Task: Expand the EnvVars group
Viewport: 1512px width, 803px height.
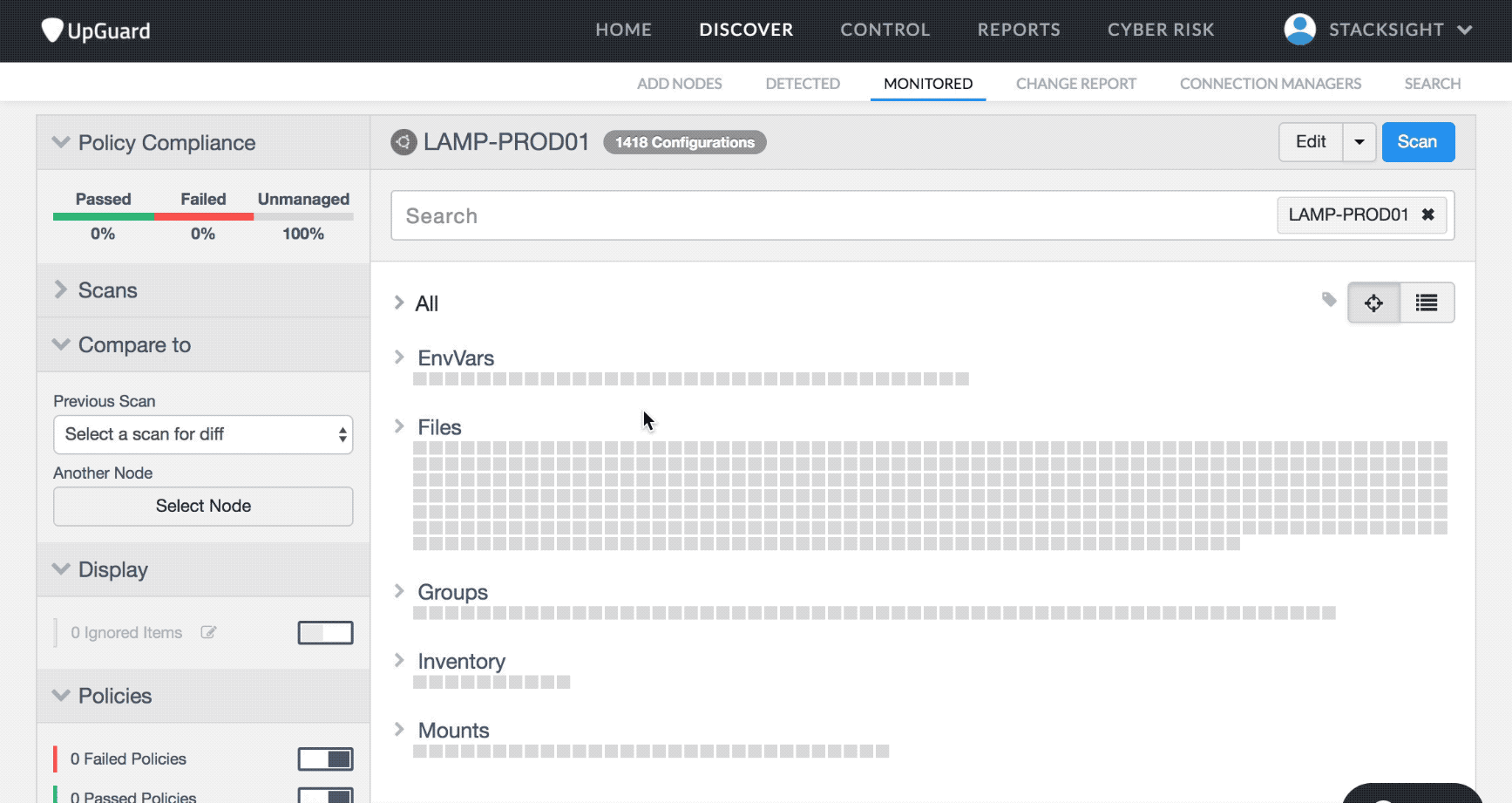Action: pos(399,357)
